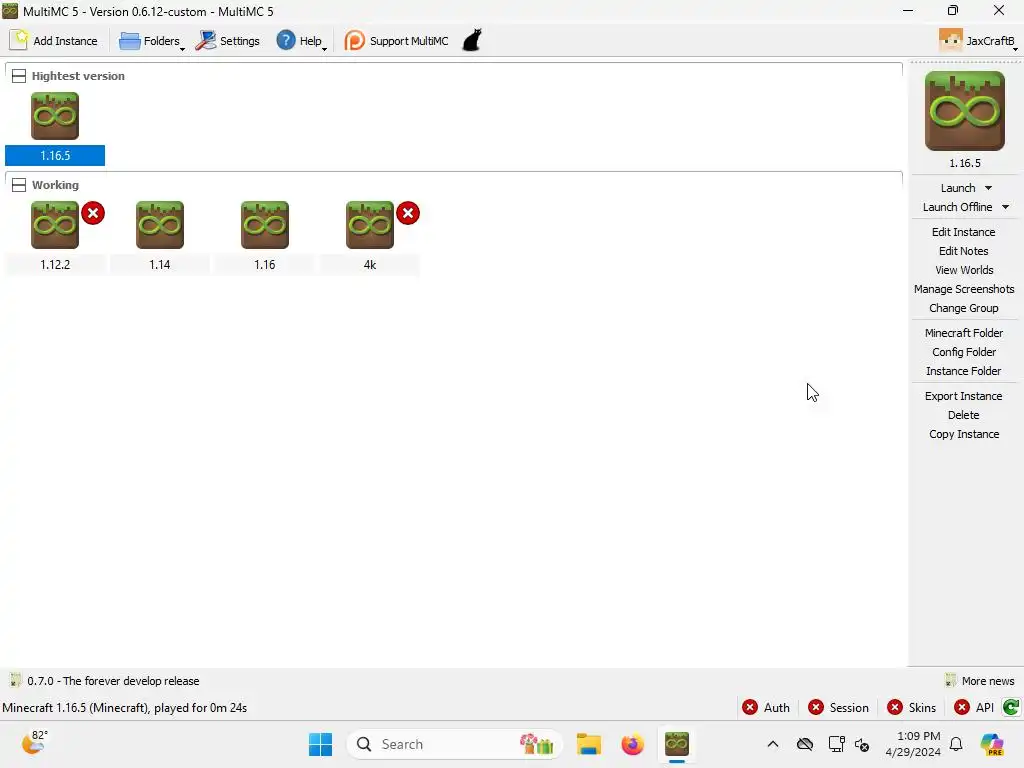This screenshot has width=1024, height=768.
Task: Open MultiMC Settings
Action: coord(227,40)
